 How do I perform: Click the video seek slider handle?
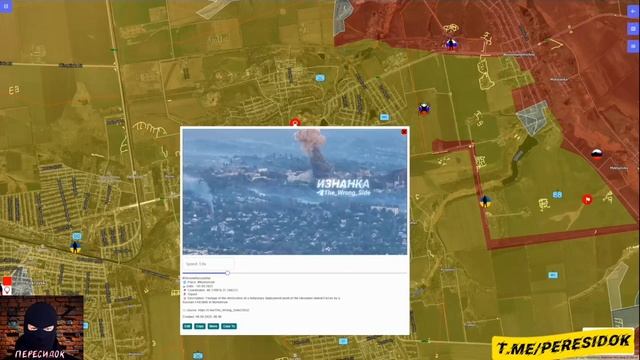pos(227,273)
